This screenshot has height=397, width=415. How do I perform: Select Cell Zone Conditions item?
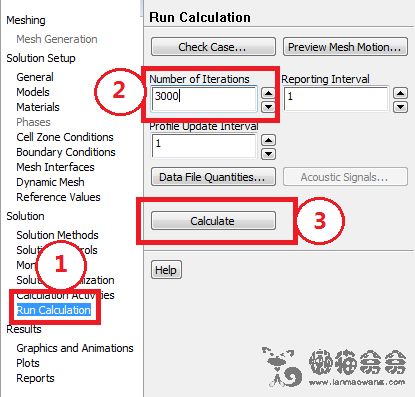point(65,137)
